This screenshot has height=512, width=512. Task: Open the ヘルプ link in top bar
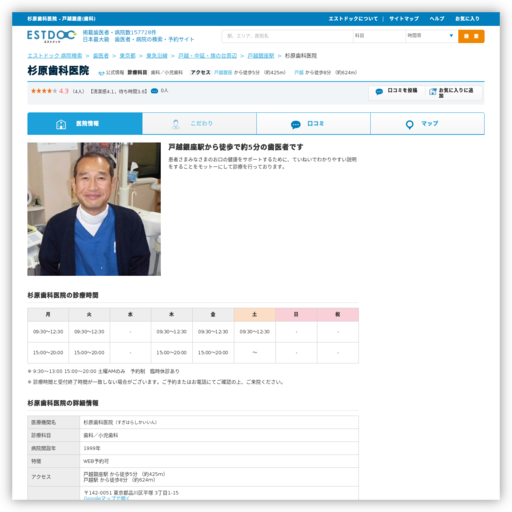click(x=437, y=19)
